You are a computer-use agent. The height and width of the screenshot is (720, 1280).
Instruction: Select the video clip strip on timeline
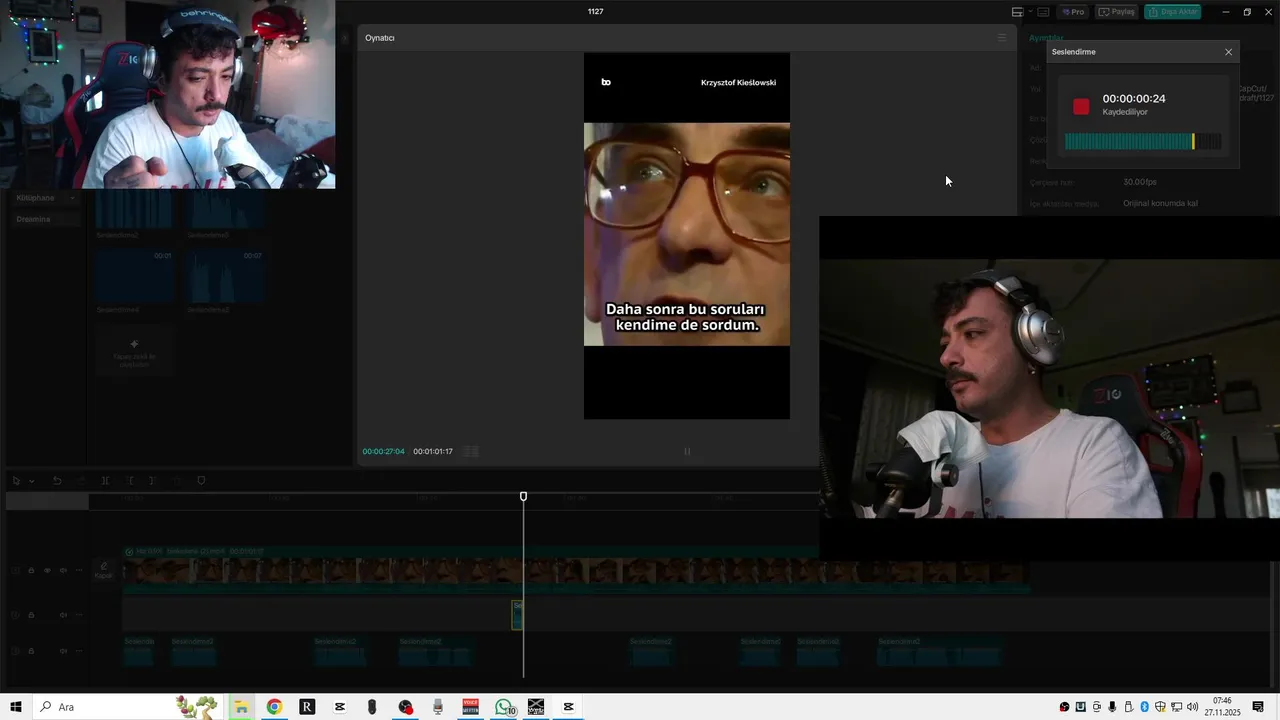576,571
